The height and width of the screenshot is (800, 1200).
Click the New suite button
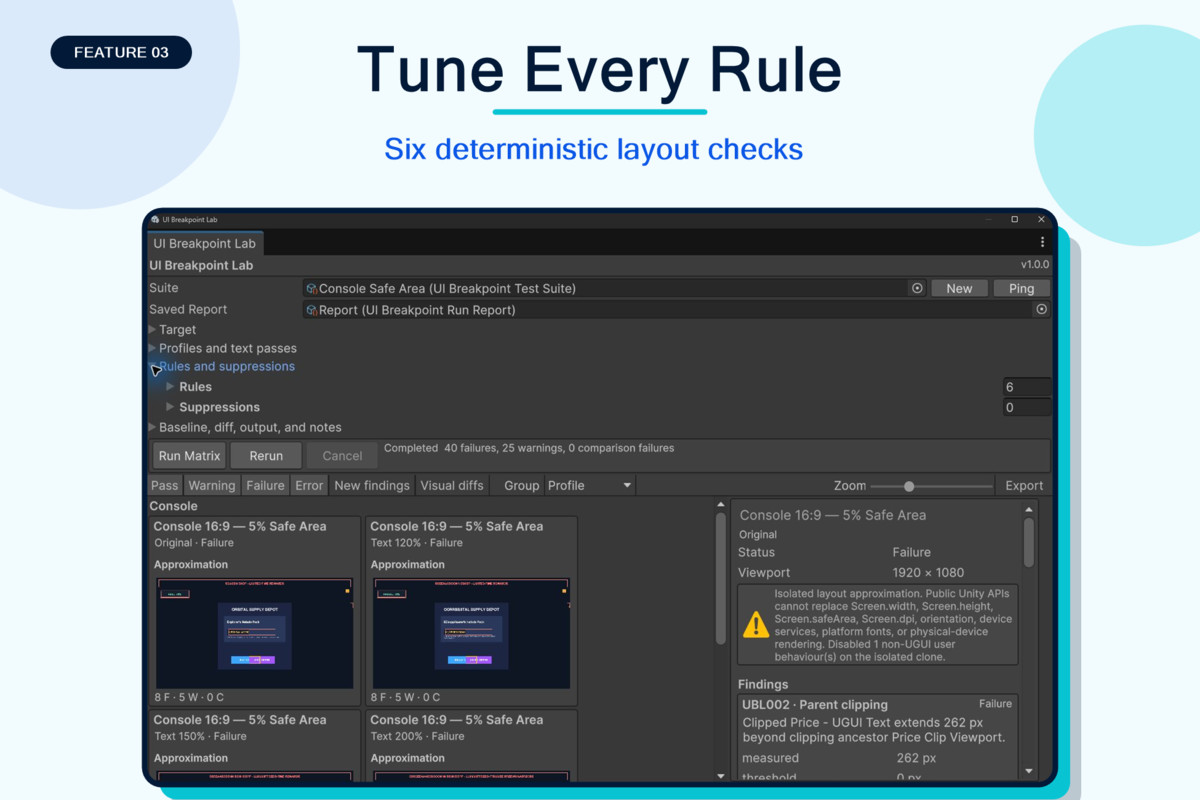[x=959, y=288]
